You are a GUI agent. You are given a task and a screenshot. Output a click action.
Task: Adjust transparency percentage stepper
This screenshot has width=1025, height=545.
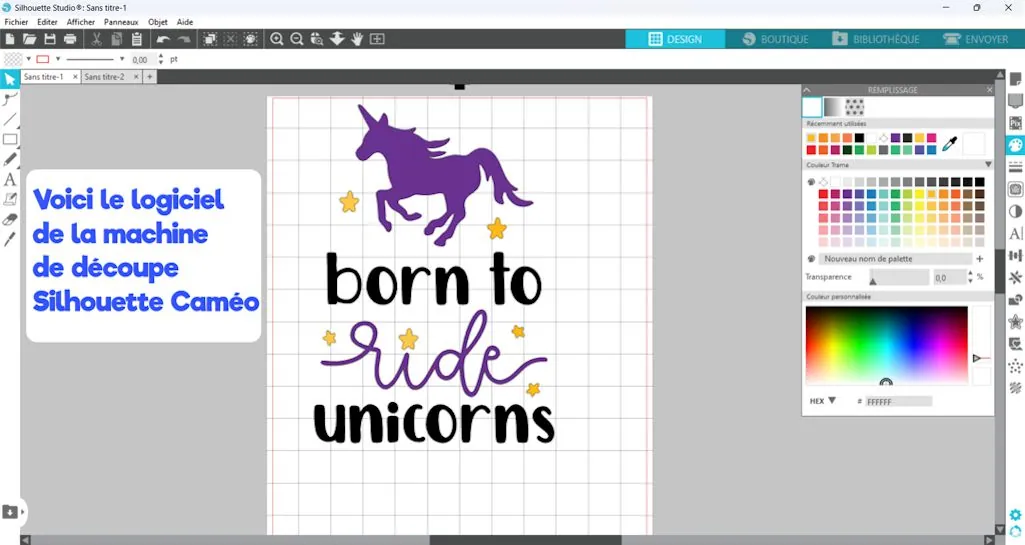click(970, 277)
